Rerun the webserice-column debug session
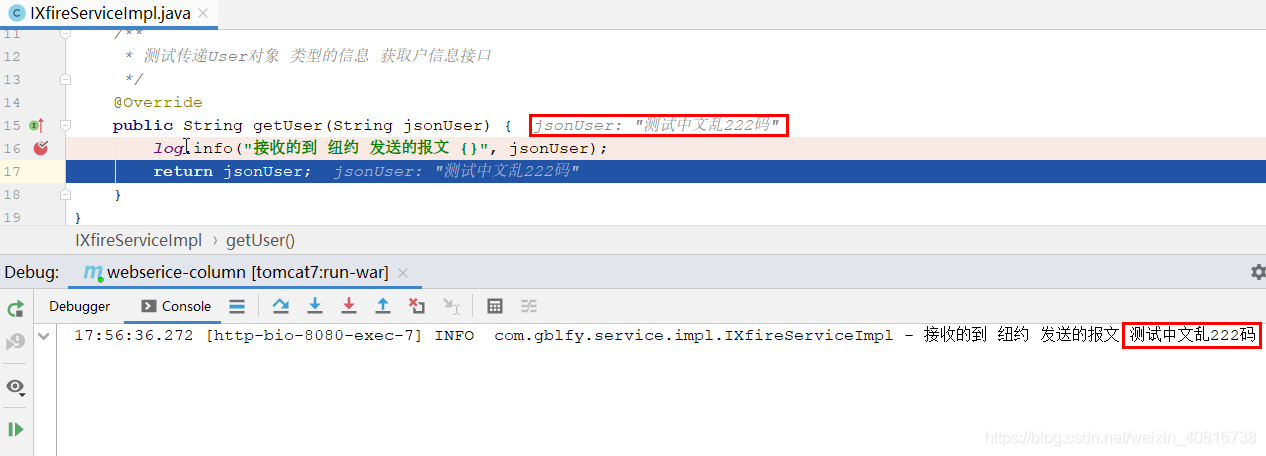Viewport: 1266px width, 456px height. pos(15,309)
